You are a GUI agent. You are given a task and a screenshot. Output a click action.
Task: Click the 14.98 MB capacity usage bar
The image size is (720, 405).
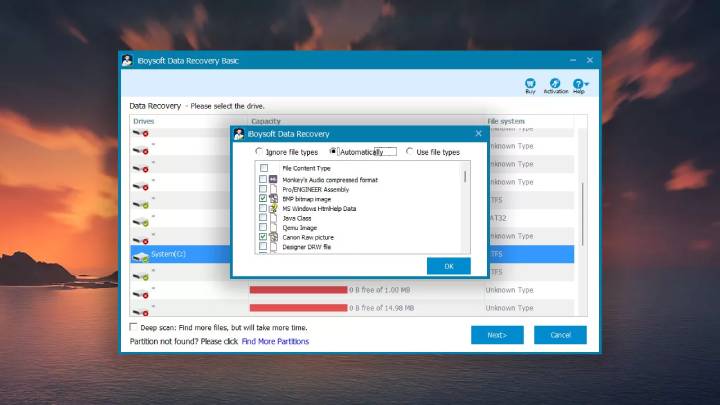298,308
